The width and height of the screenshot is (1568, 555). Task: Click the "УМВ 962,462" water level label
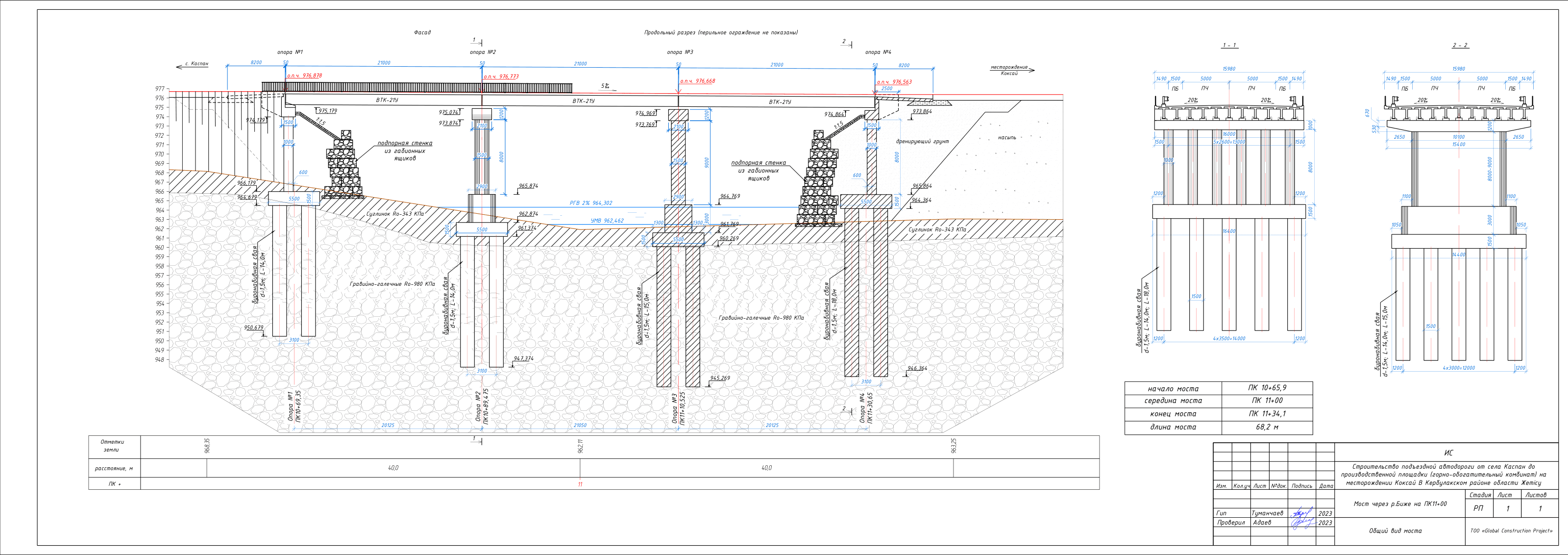[x=607, y=221]
